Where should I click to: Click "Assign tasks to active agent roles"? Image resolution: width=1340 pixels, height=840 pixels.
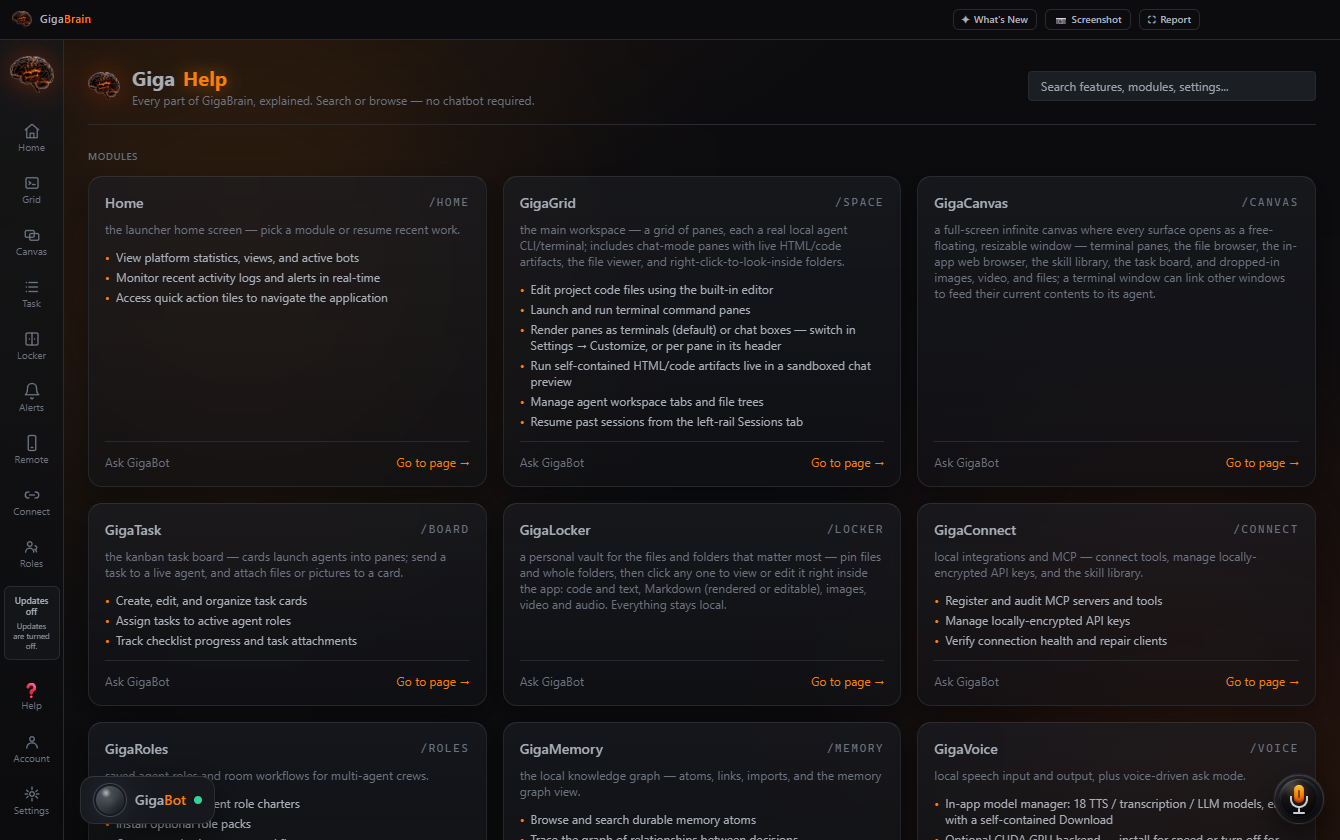pyautogui.click(x=203, y=621)
